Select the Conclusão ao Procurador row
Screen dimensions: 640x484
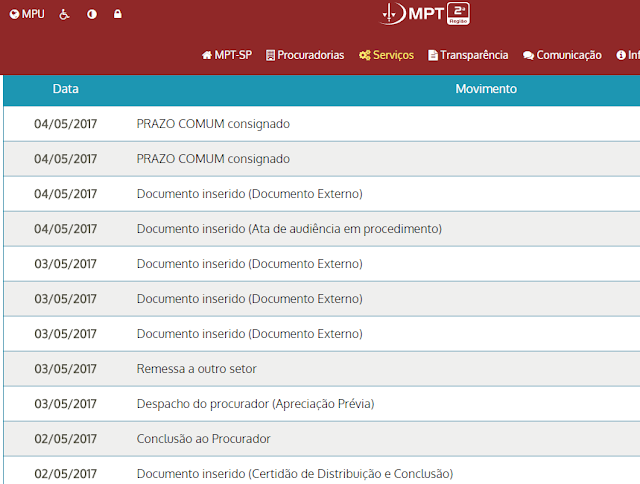(322, 439)
